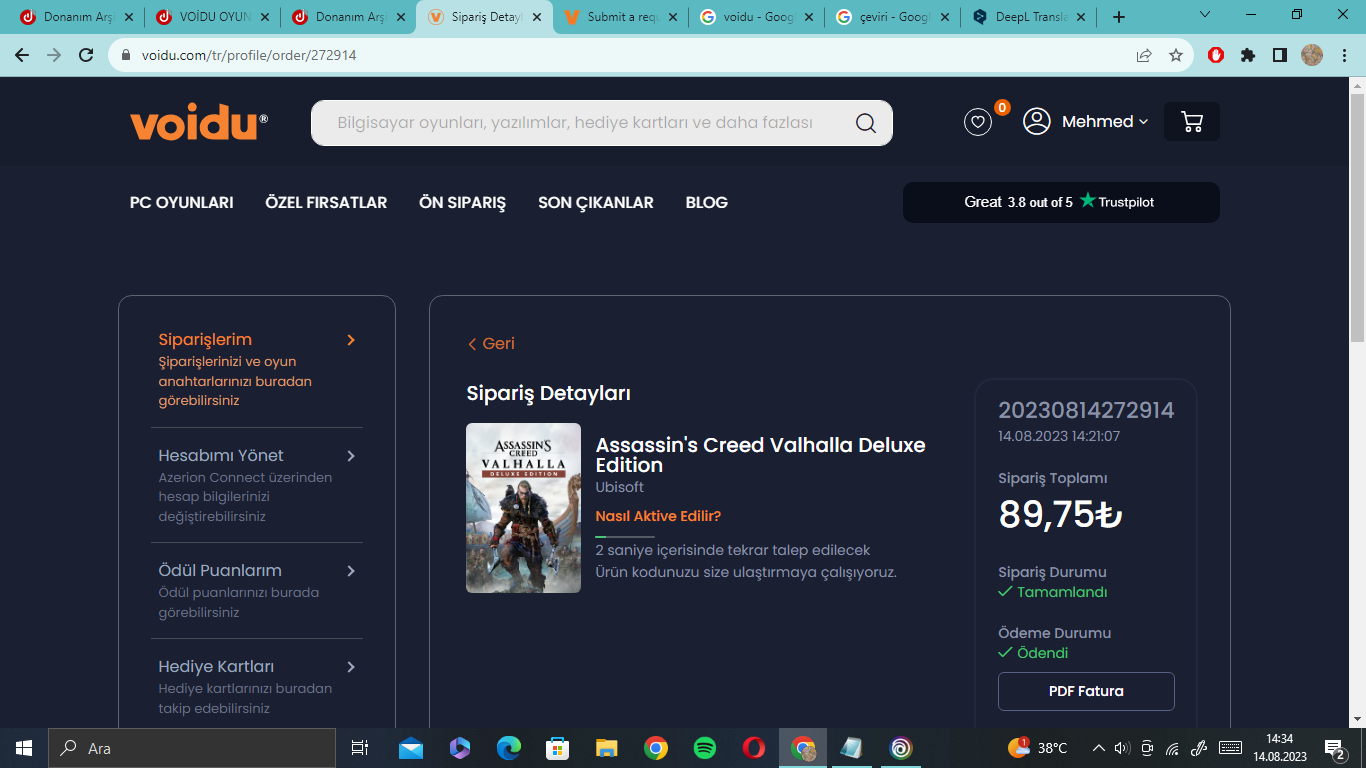Screen dimensions: 1366x768
Task: Open the BLOG page
Action: click(707, 202)
